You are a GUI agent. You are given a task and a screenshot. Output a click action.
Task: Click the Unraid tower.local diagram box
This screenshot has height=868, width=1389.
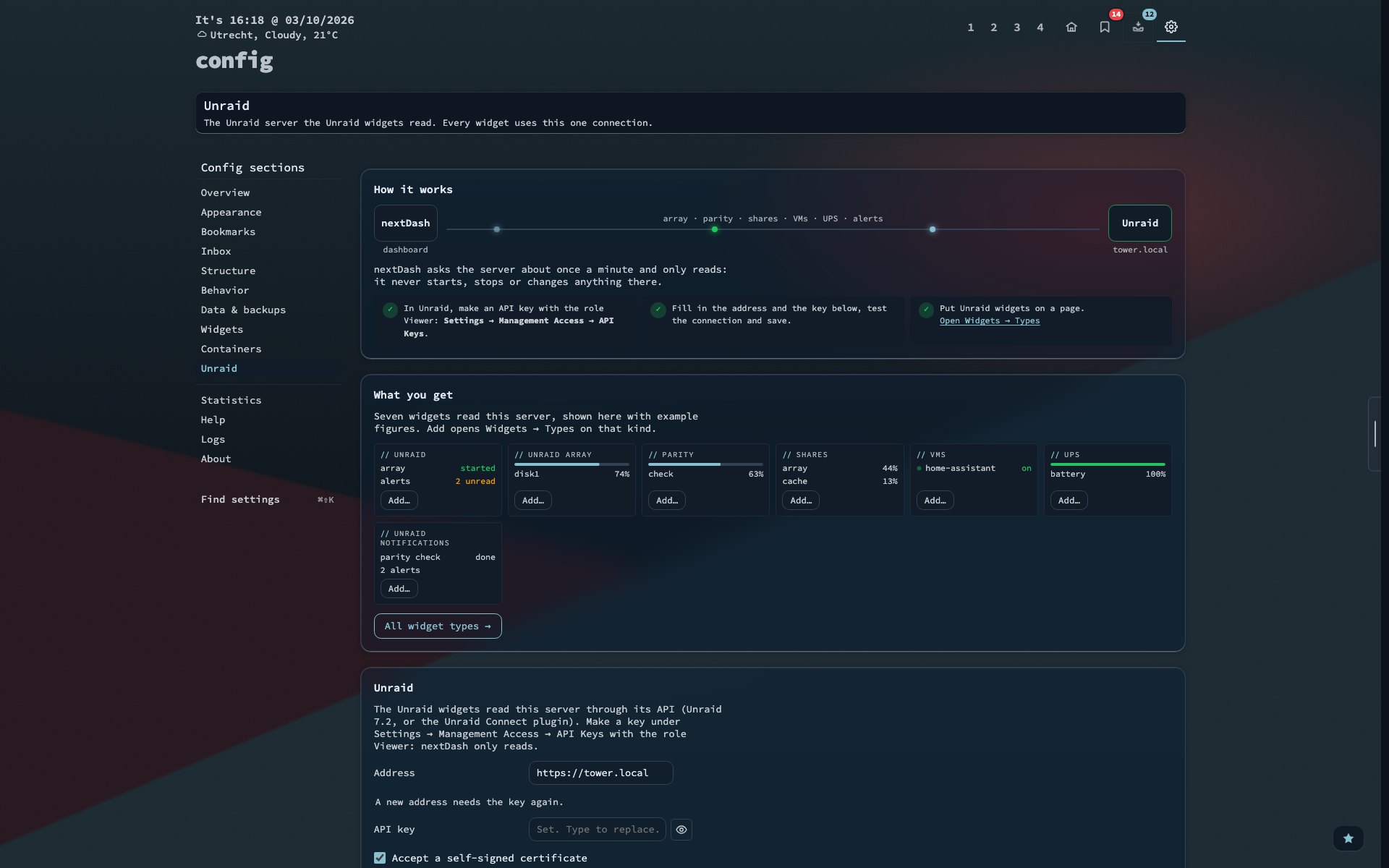pos(1140,223)
